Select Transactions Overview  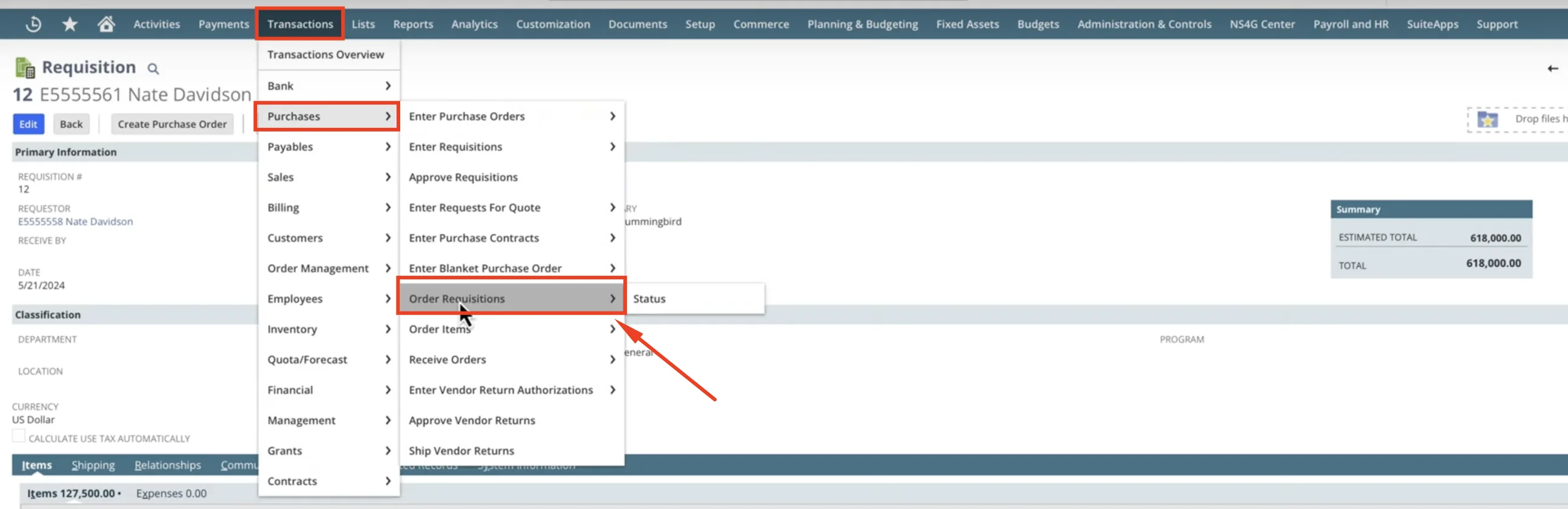click(x=329, y=55)
